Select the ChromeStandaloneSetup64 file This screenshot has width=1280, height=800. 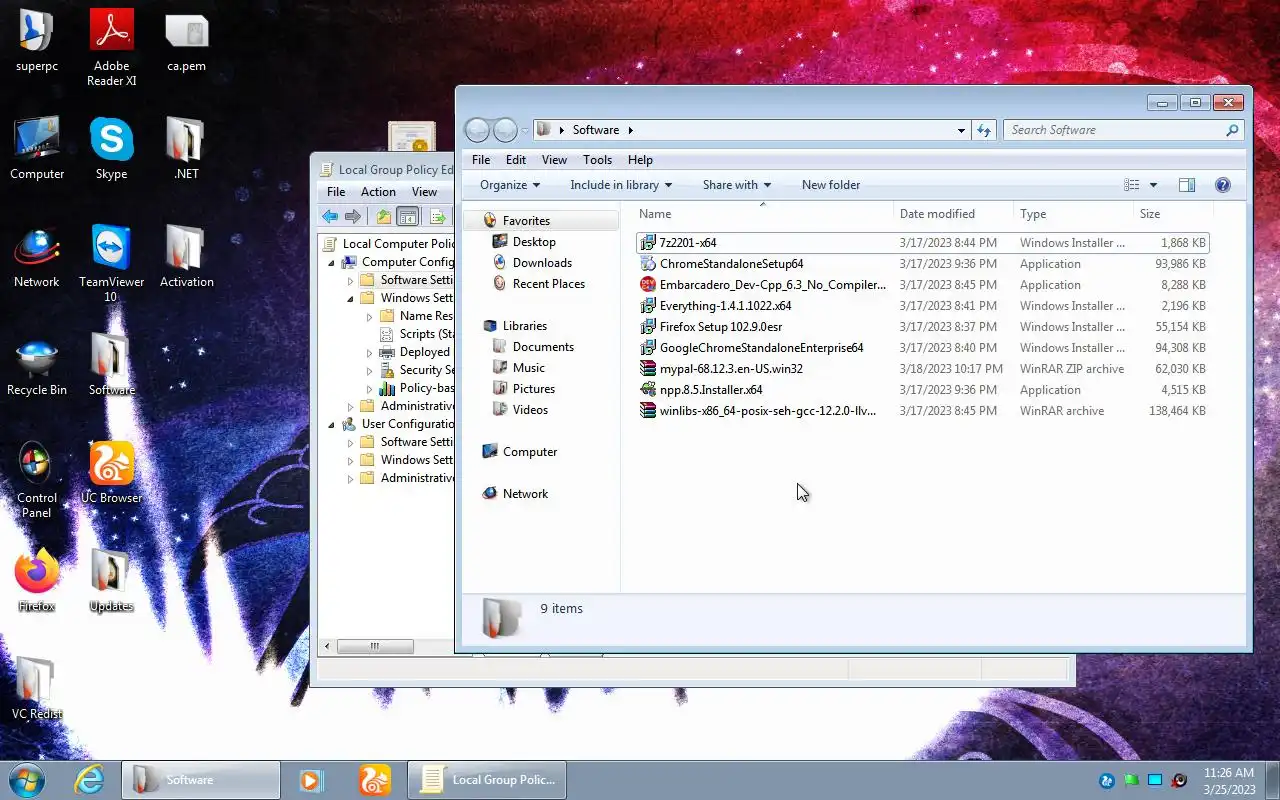coord(922,264)
